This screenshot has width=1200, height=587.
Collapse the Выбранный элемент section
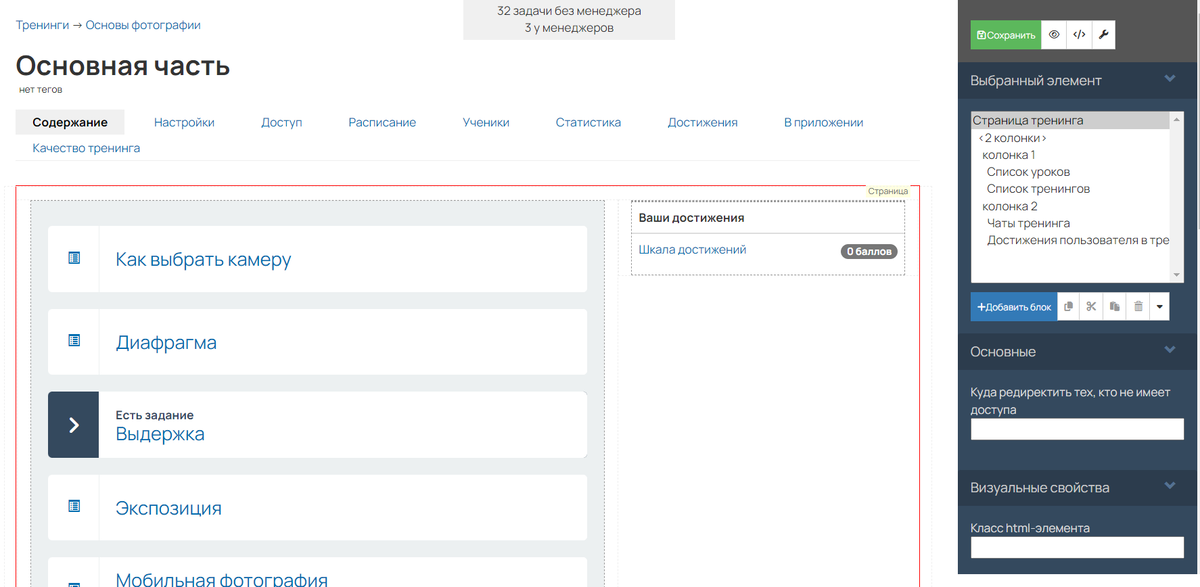coord(1169,79)
